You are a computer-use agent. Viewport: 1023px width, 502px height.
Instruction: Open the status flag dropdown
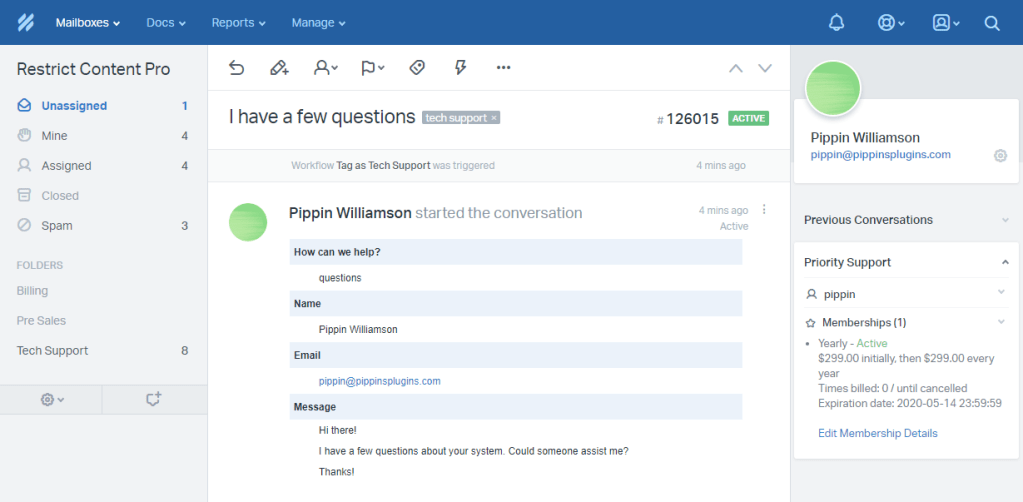click(373, 67)
